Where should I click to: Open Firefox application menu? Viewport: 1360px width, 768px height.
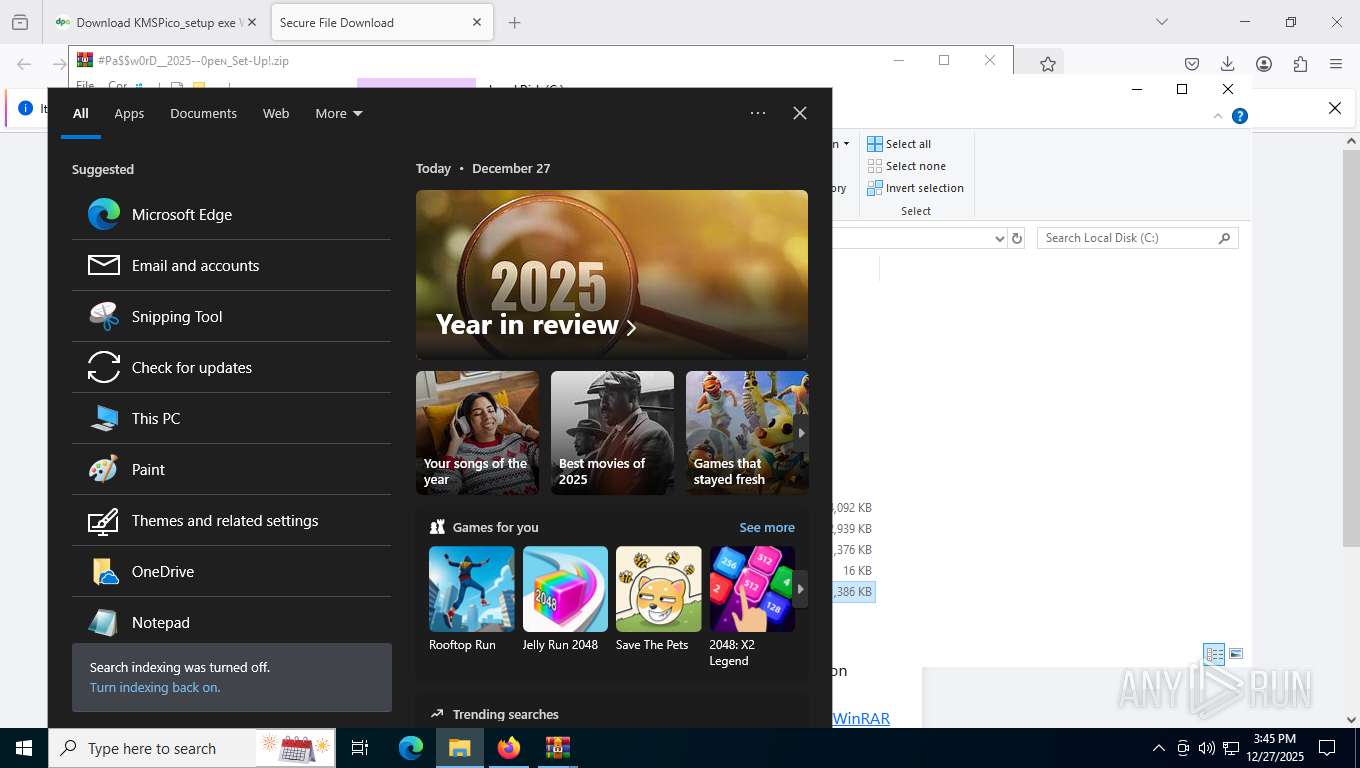click(1336, 64)
